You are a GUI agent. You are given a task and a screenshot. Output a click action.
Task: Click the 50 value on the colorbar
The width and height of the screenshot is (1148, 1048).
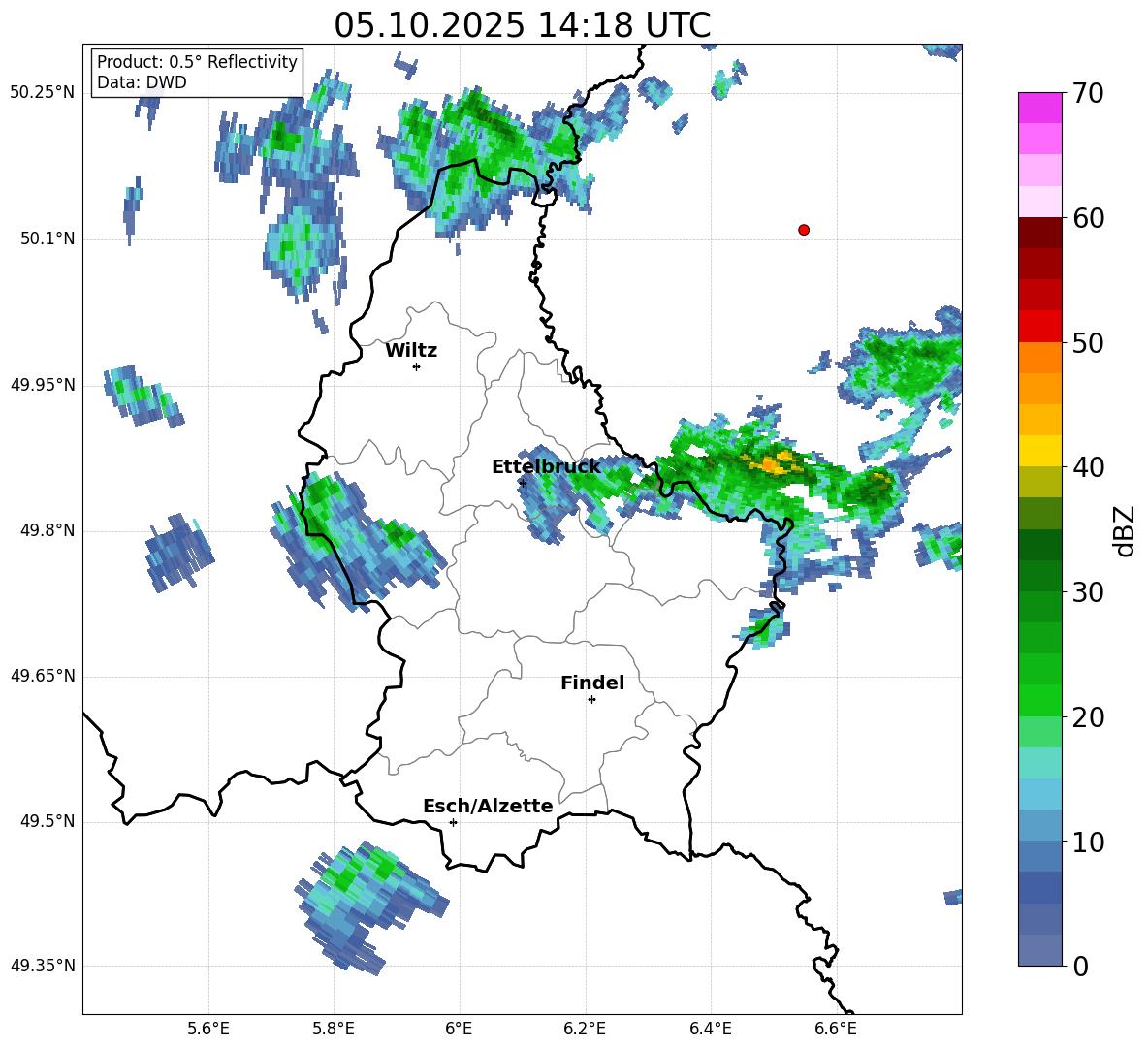(x=1088, y=342)
